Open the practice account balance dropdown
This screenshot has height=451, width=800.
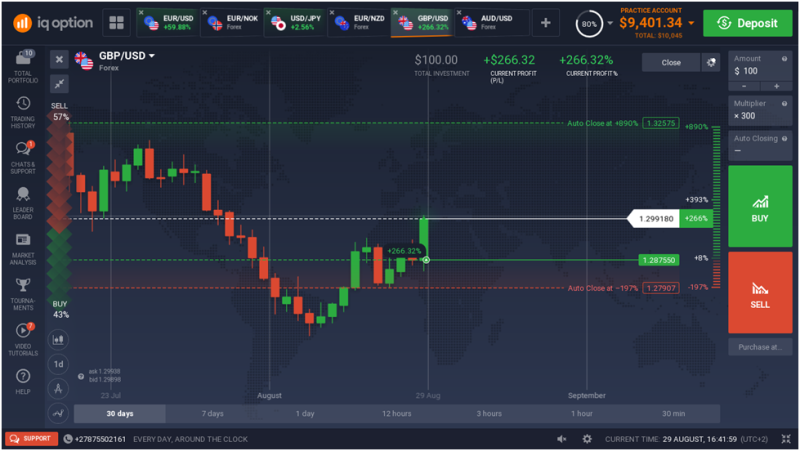pyautogui.click(x=691, y=23)
